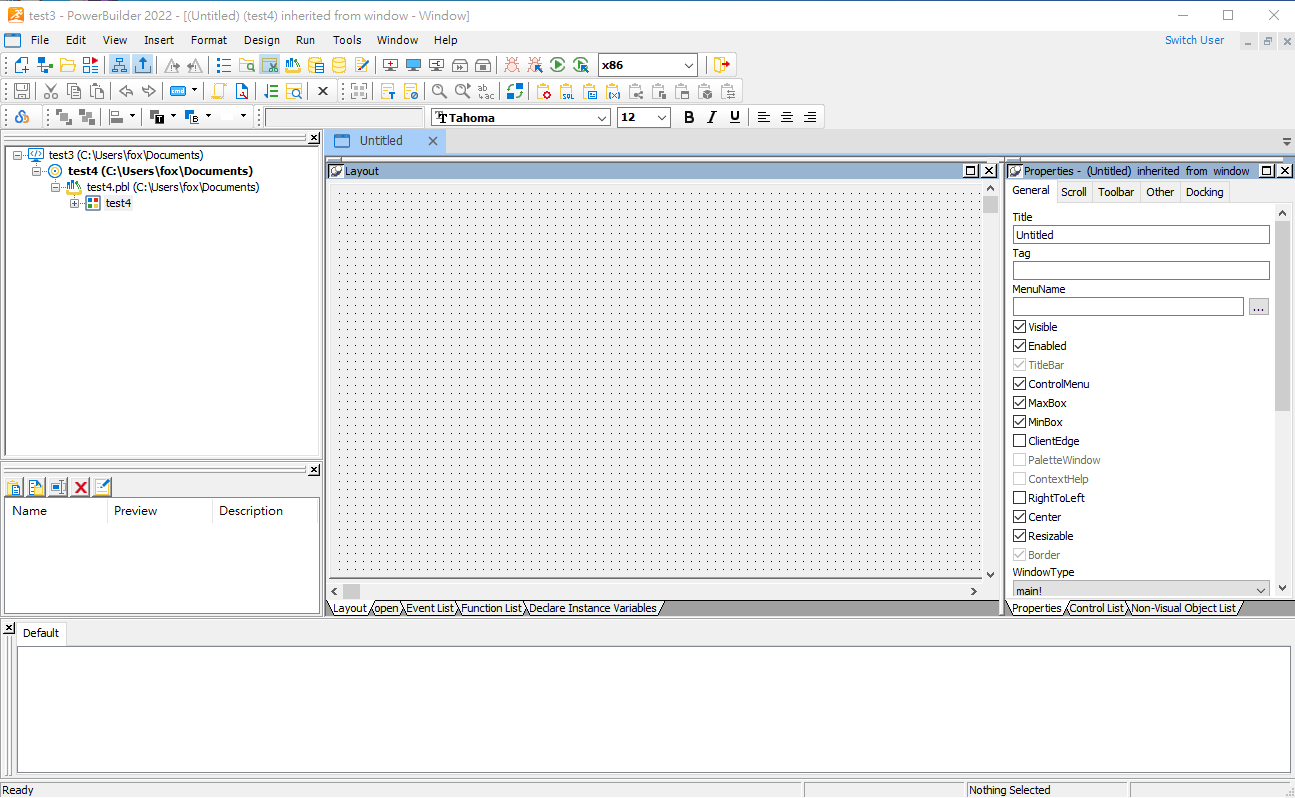Toggle the System Tree toolbar icon

[120, 65]
